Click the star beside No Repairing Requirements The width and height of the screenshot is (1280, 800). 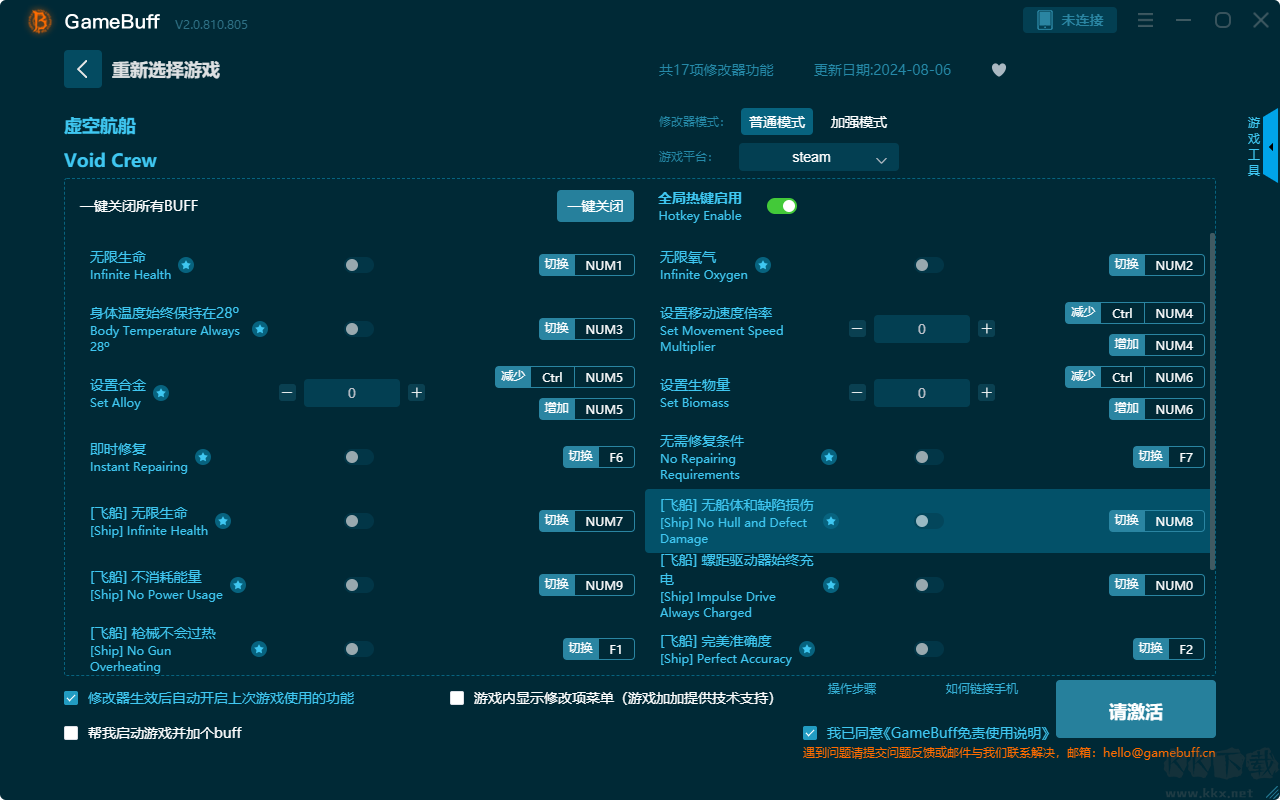coord(829,457)
